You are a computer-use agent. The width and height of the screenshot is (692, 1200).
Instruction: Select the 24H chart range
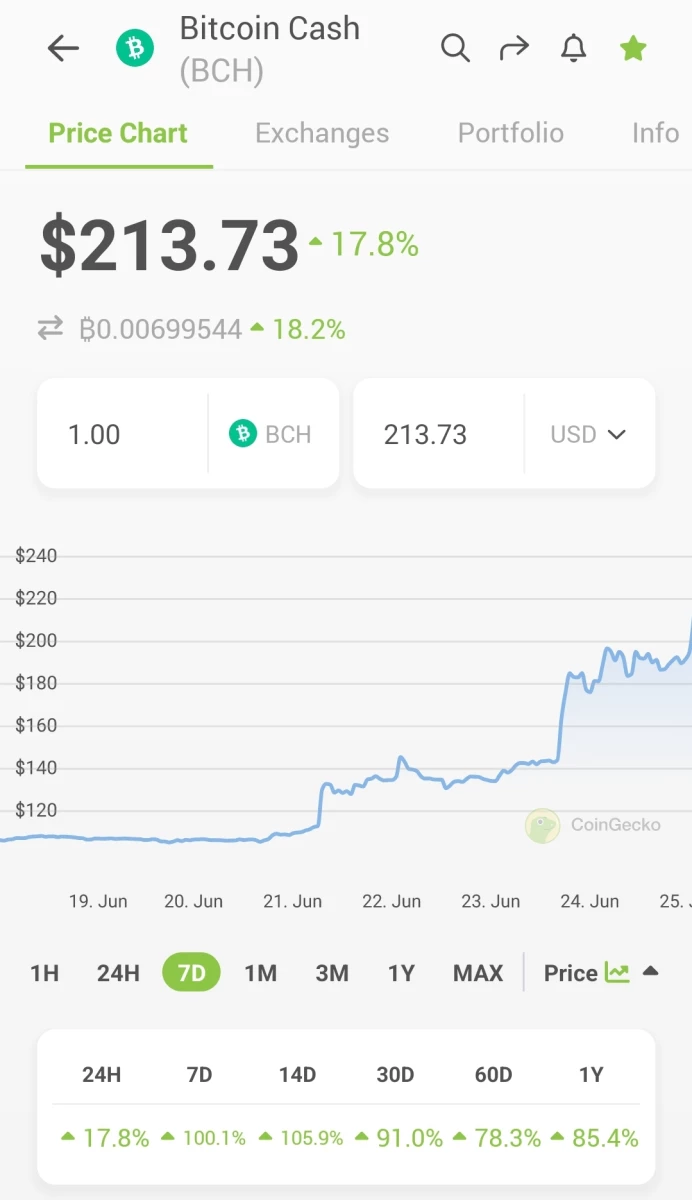(x=118, y=972)
